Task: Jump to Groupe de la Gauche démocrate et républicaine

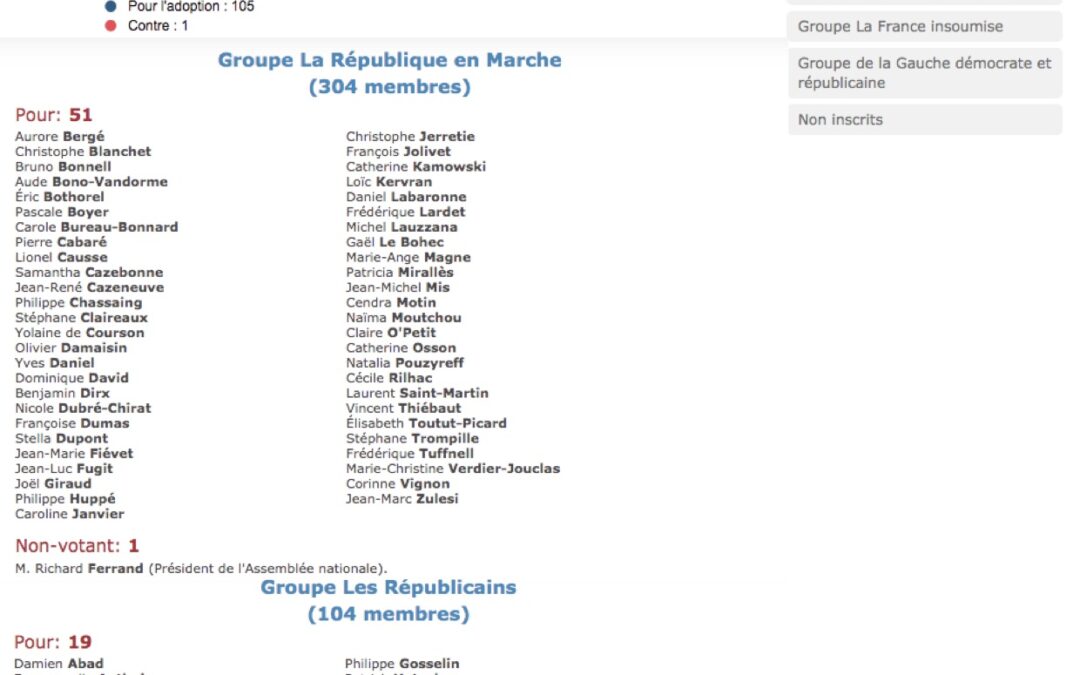Action: click(924, 73)
